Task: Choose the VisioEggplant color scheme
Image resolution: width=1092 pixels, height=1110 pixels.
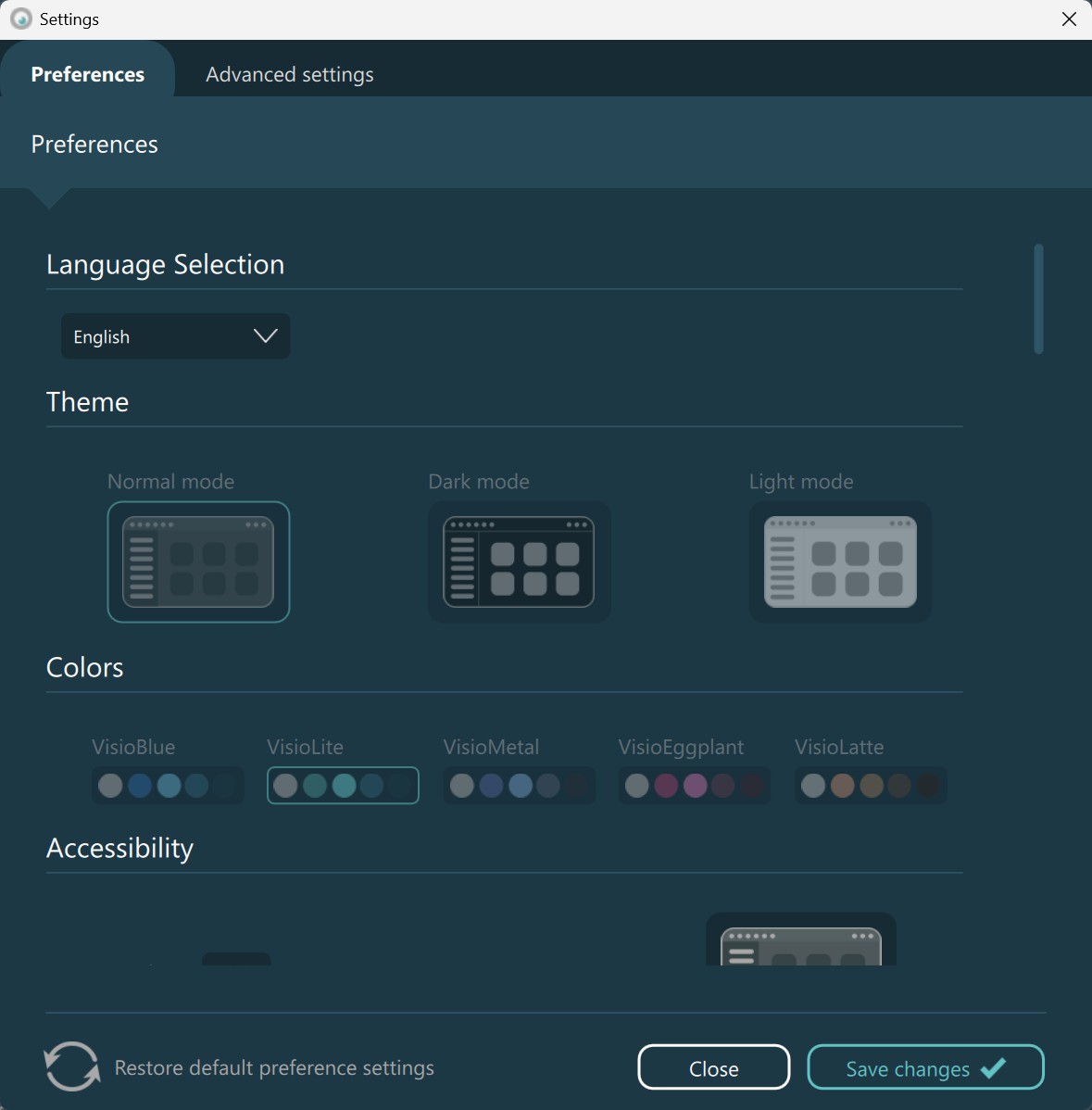Action: (694, 786)
